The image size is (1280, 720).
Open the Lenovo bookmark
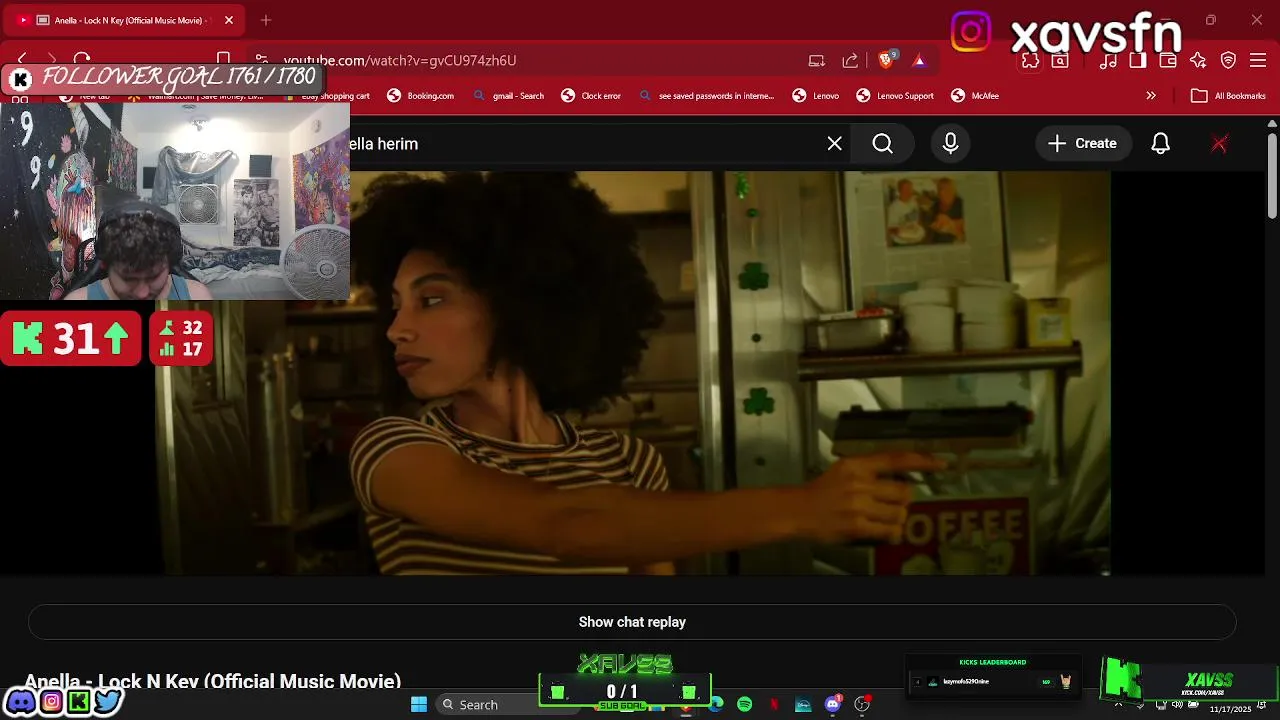pos(815,96)
